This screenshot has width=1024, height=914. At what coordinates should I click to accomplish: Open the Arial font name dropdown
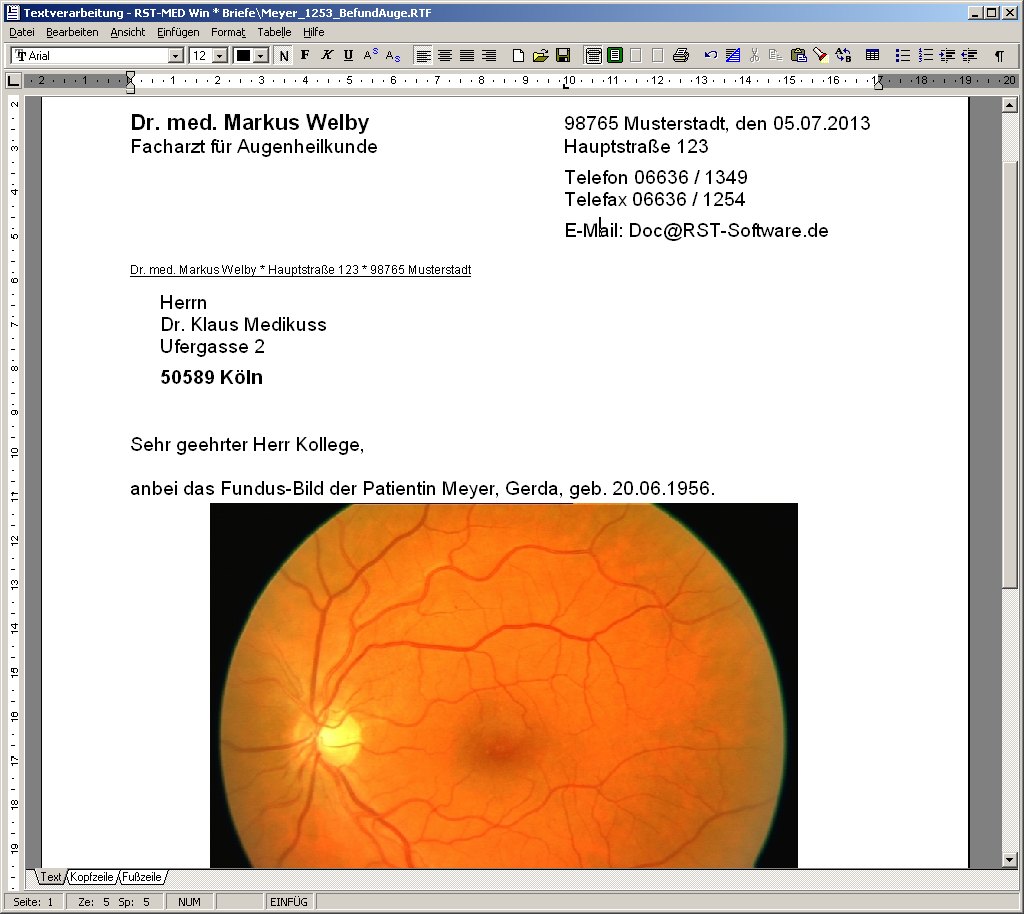coord(175,56)
